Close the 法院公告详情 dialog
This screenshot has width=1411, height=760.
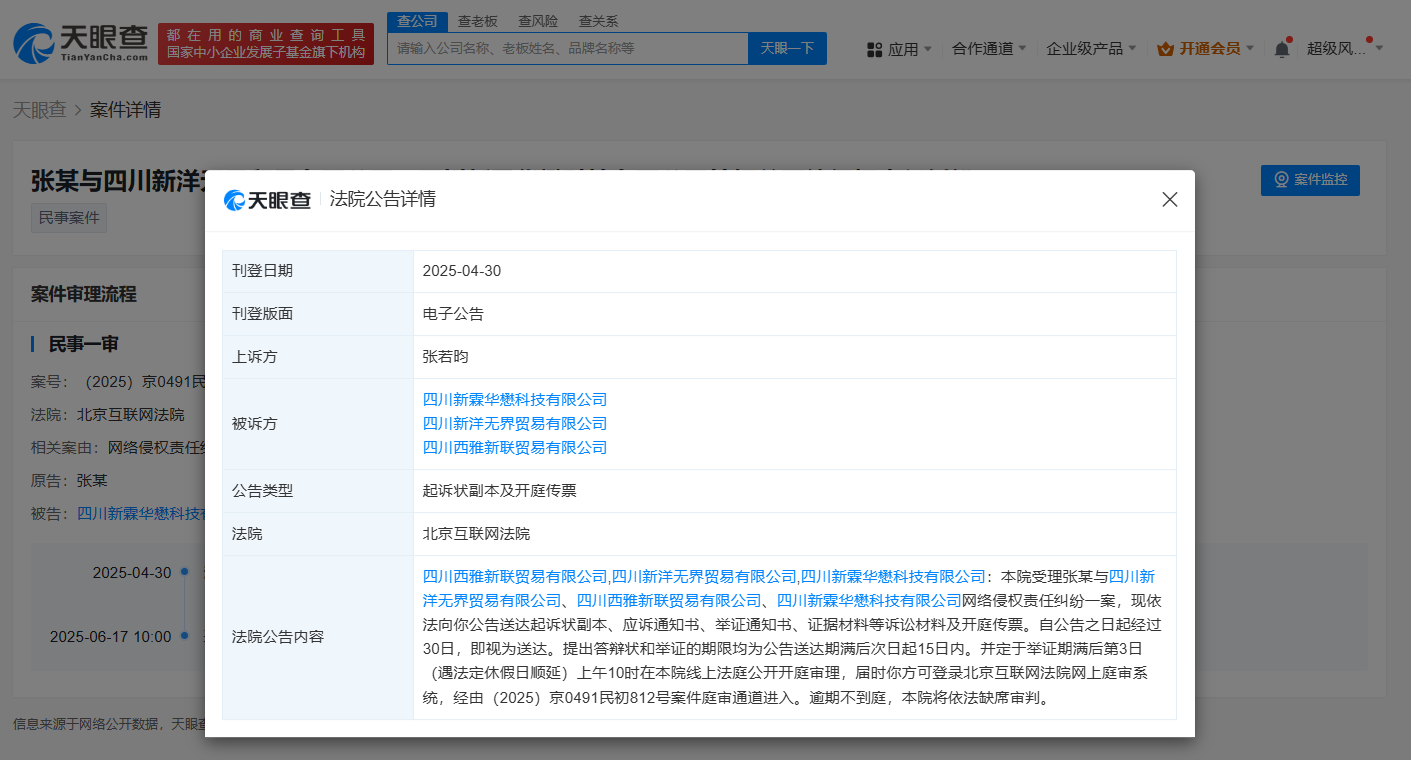[1169, 199]
